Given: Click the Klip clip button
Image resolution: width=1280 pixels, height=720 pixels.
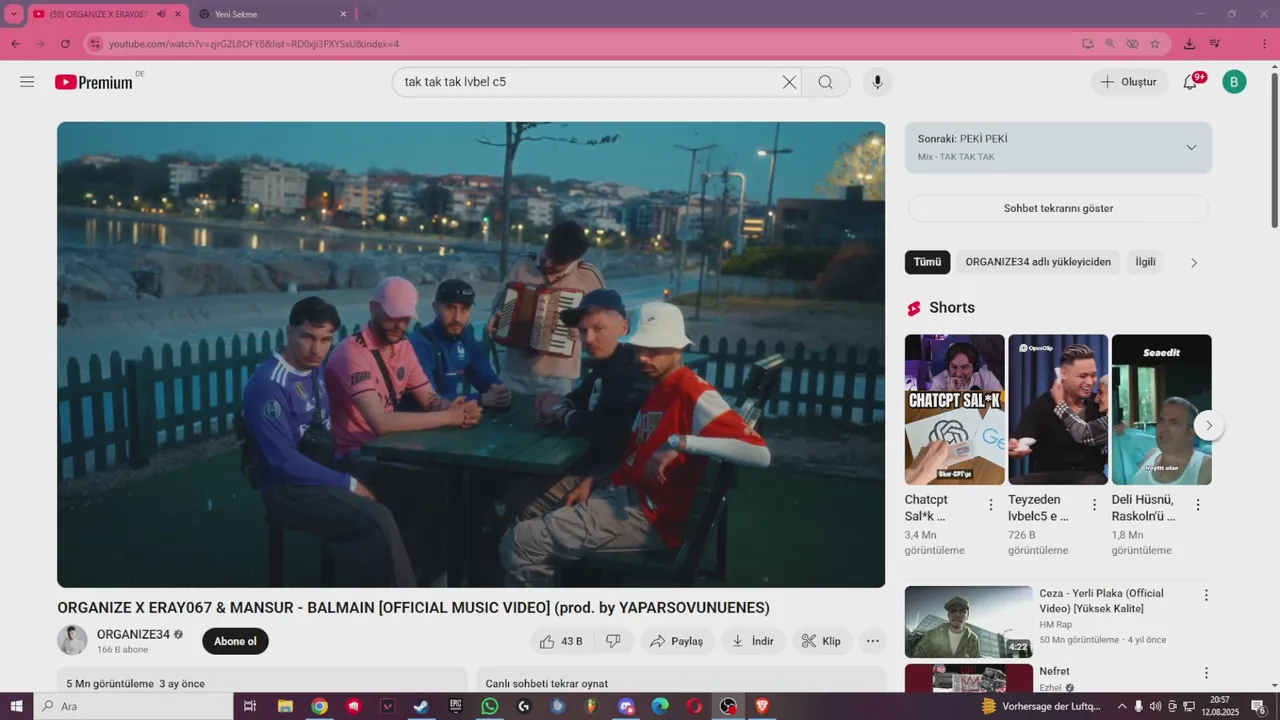Looking at the screenshot, I should pos(822,641).
